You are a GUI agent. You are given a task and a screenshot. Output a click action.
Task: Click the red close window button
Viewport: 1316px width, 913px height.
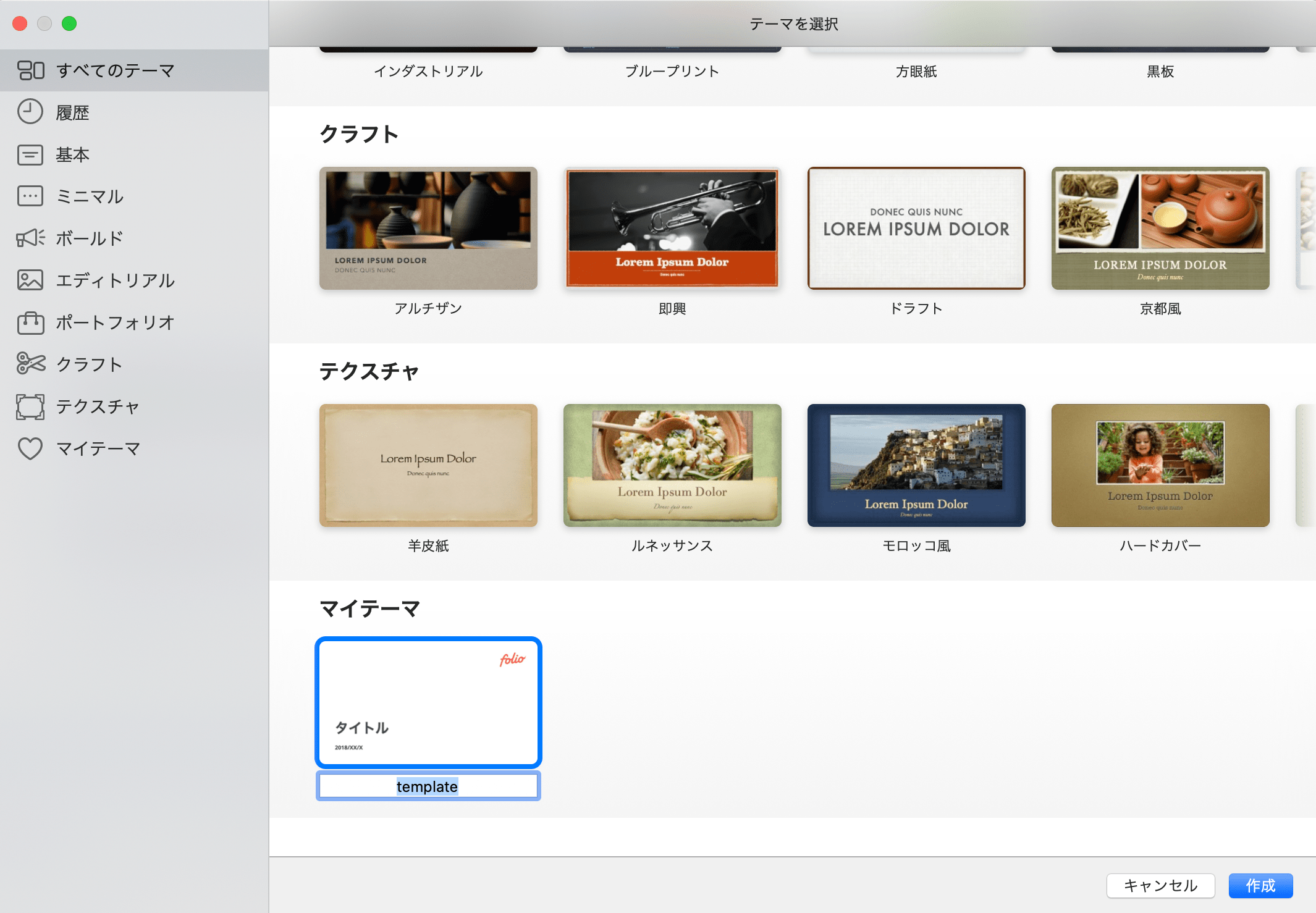click(x=20, y=23)
